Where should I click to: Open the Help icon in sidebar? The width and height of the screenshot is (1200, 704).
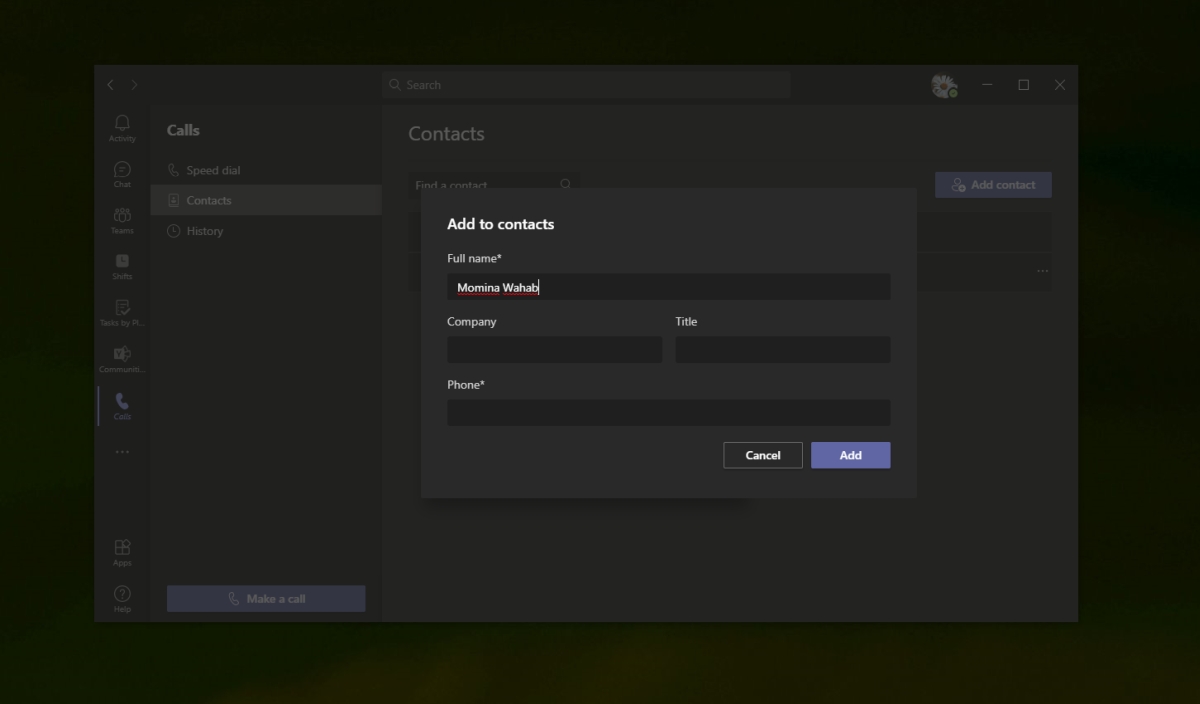[x=122, y=598]
